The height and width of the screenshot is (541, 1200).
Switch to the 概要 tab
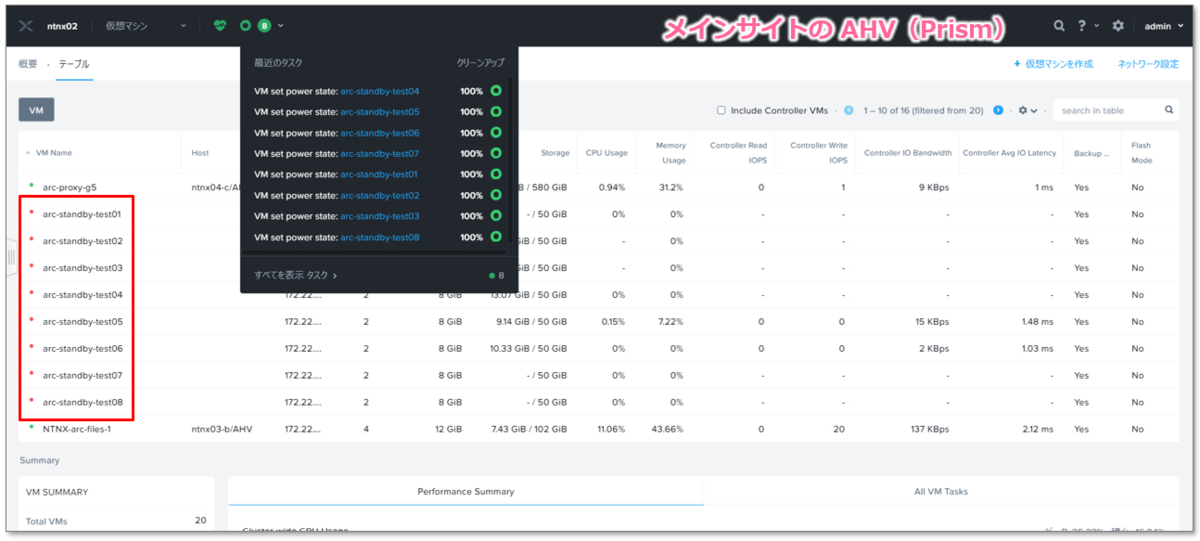click(x=28, y=64)
